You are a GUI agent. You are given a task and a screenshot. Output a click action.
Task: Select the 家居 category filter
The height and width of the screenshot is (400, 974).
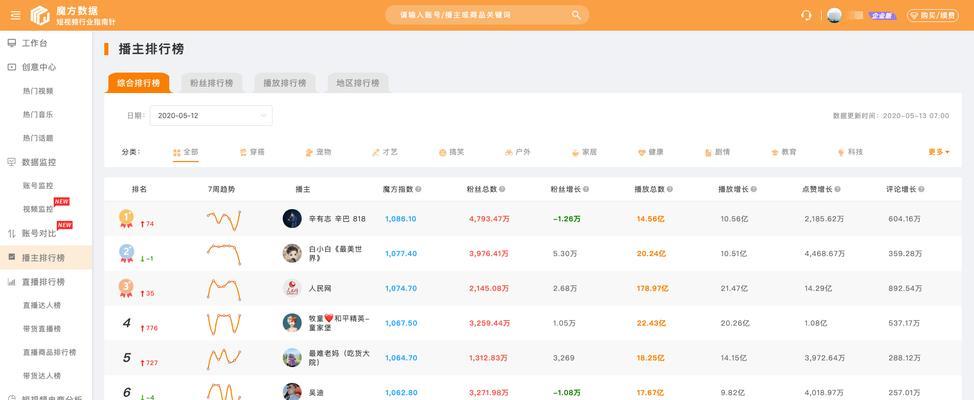(x=585, y=152)
